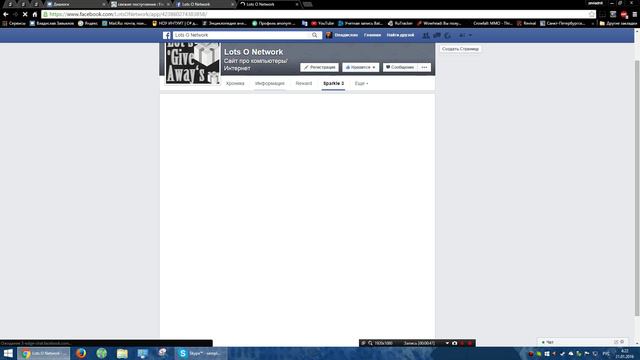Click the Регистрация button on the page
This screenshot has height=360, width=640.
pyautogui.click(x=320, y=67)
